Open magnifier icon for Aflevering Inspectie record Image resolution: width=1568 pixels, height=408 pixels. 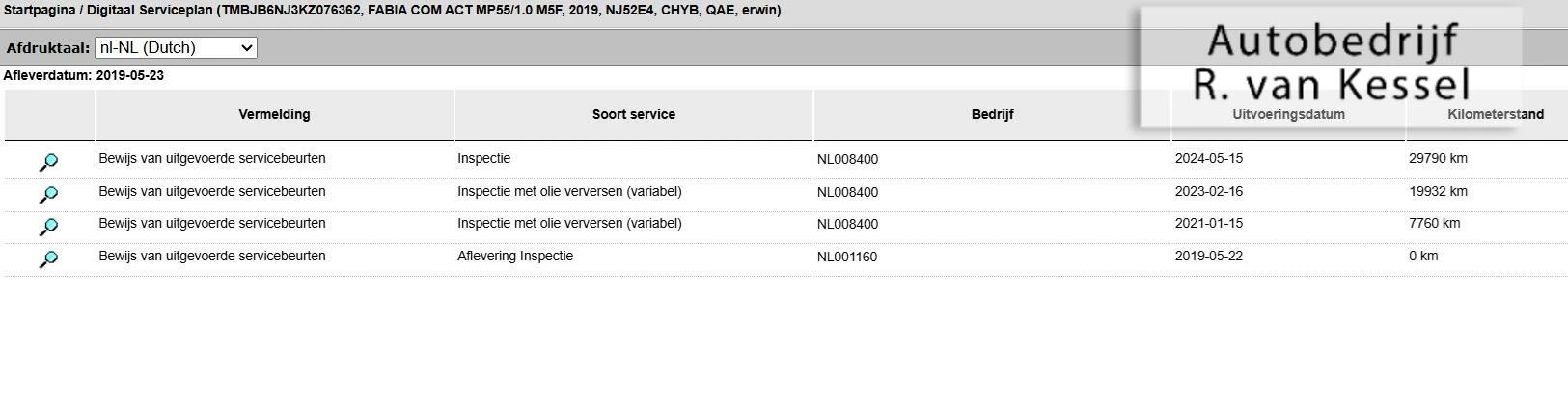(48, 260)
